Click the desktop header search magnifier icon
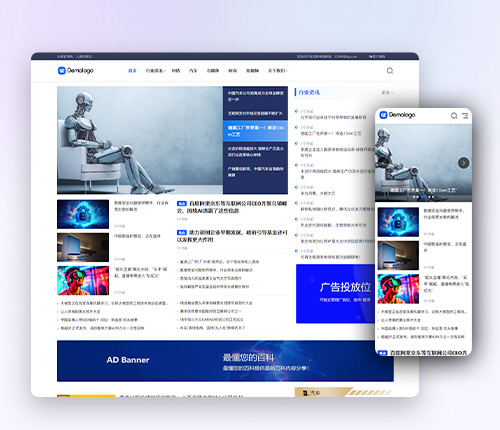Viewport: 500px width, 430px height. (390, 71)
